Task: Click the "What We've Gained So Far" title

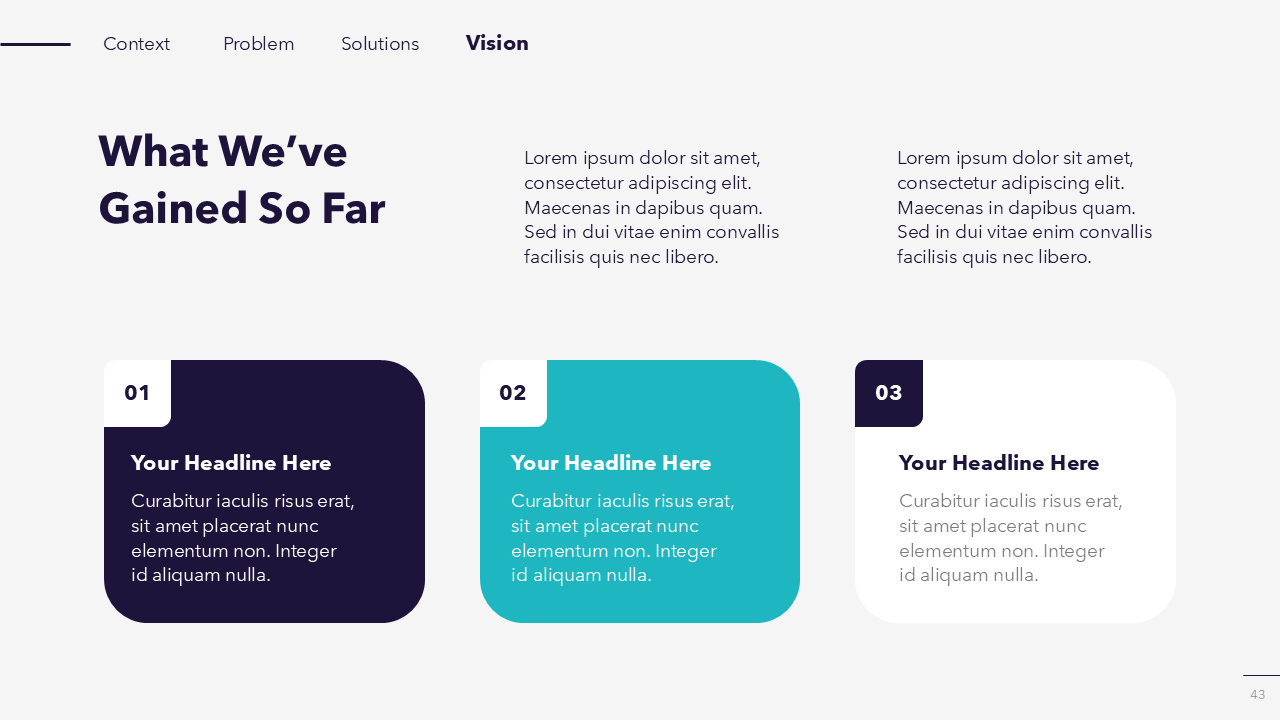Action: (242, 180)
